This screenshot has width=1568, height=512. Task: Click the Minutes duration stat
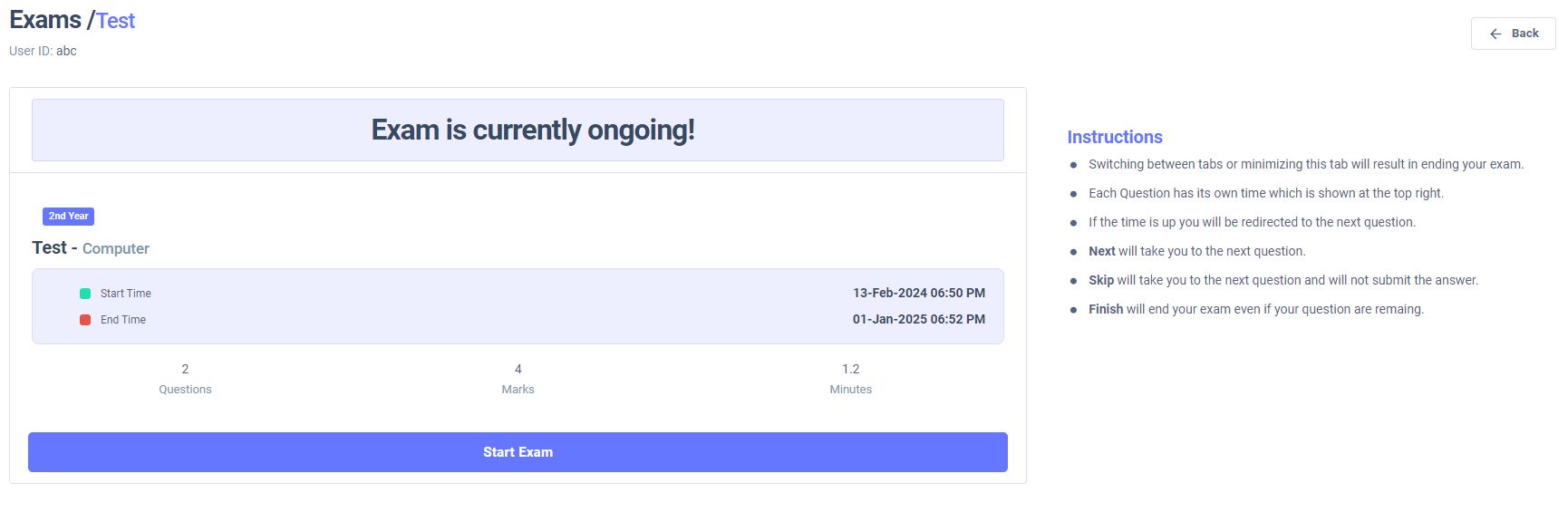[850, 379]
